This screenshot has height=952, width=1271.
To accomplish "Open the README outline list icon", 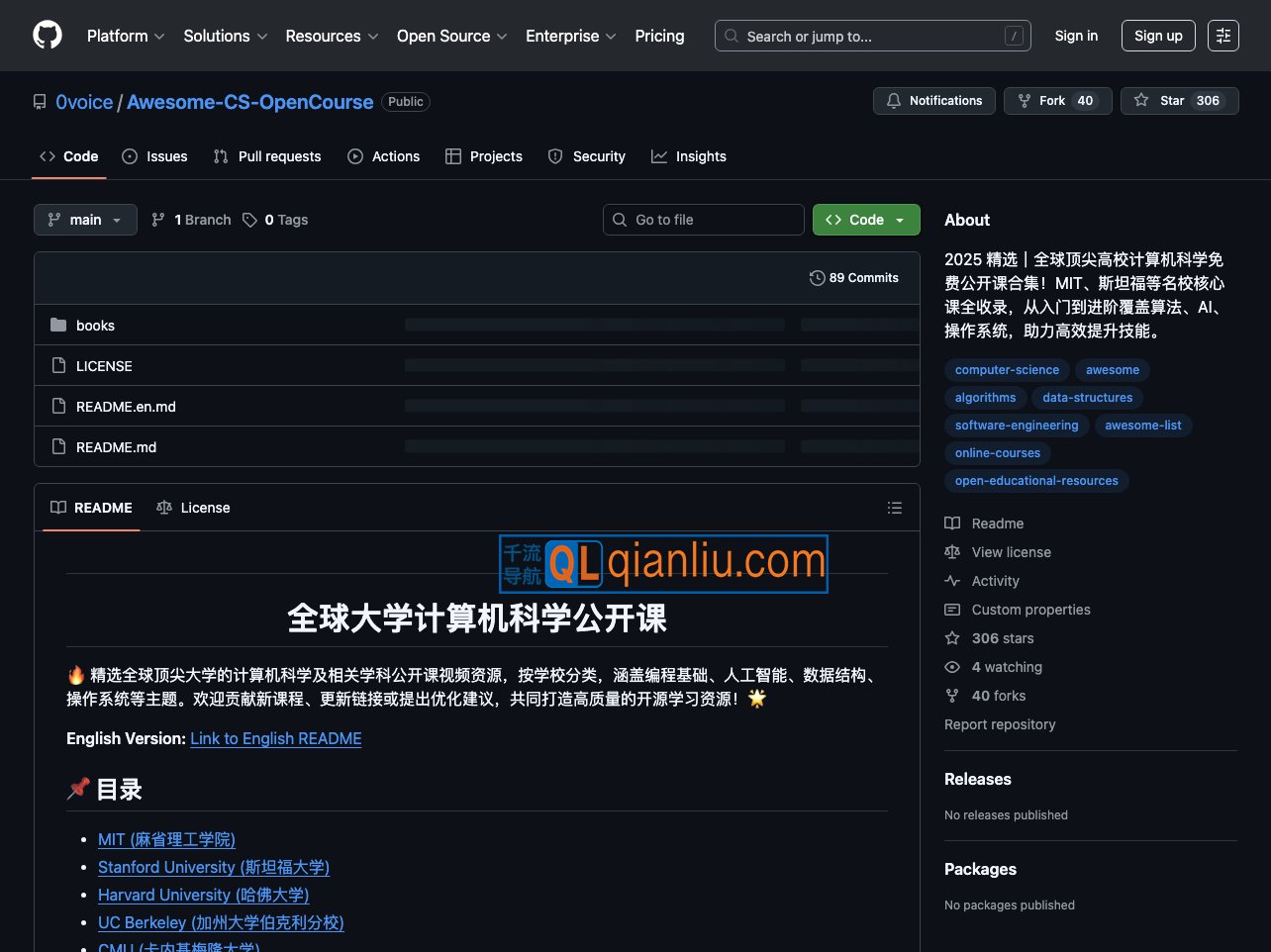I will (895, 507).
